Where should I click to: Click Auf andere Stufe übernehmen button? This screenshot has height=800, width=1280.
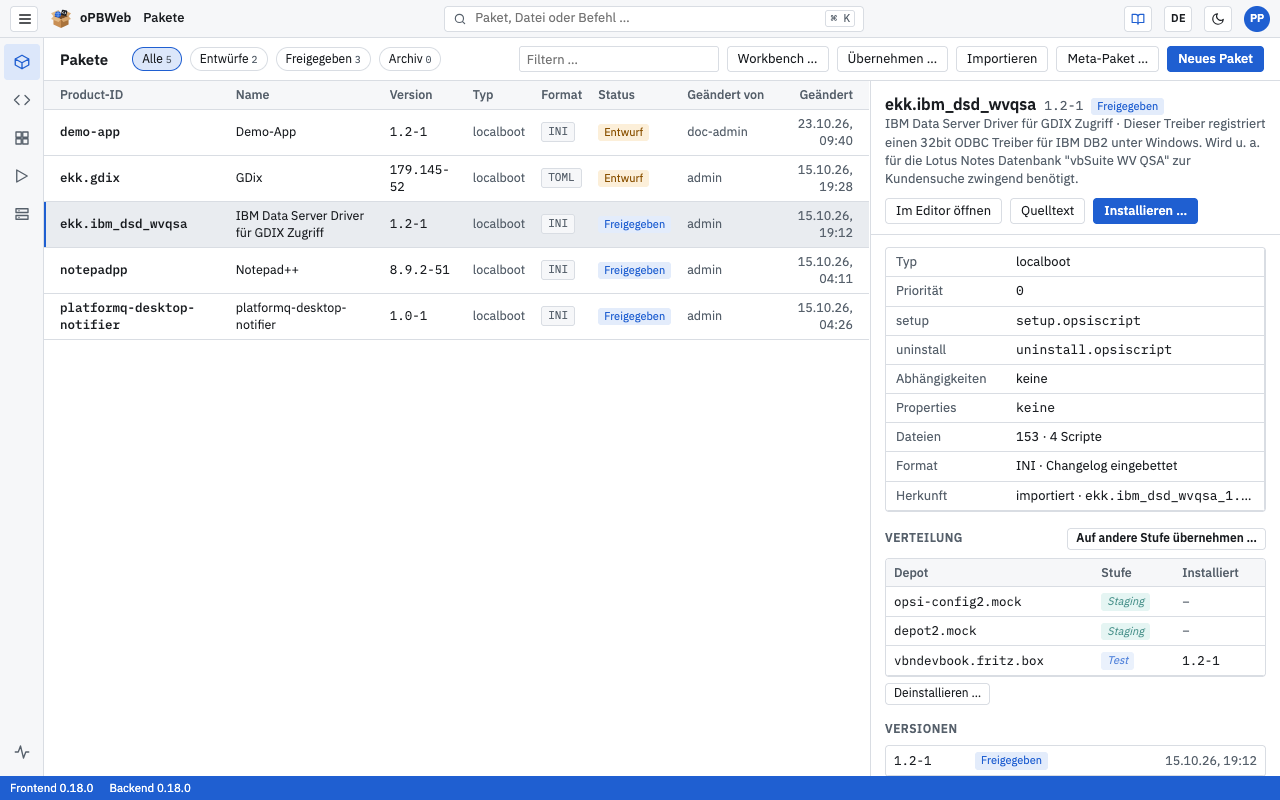[x=1166, y=538]
